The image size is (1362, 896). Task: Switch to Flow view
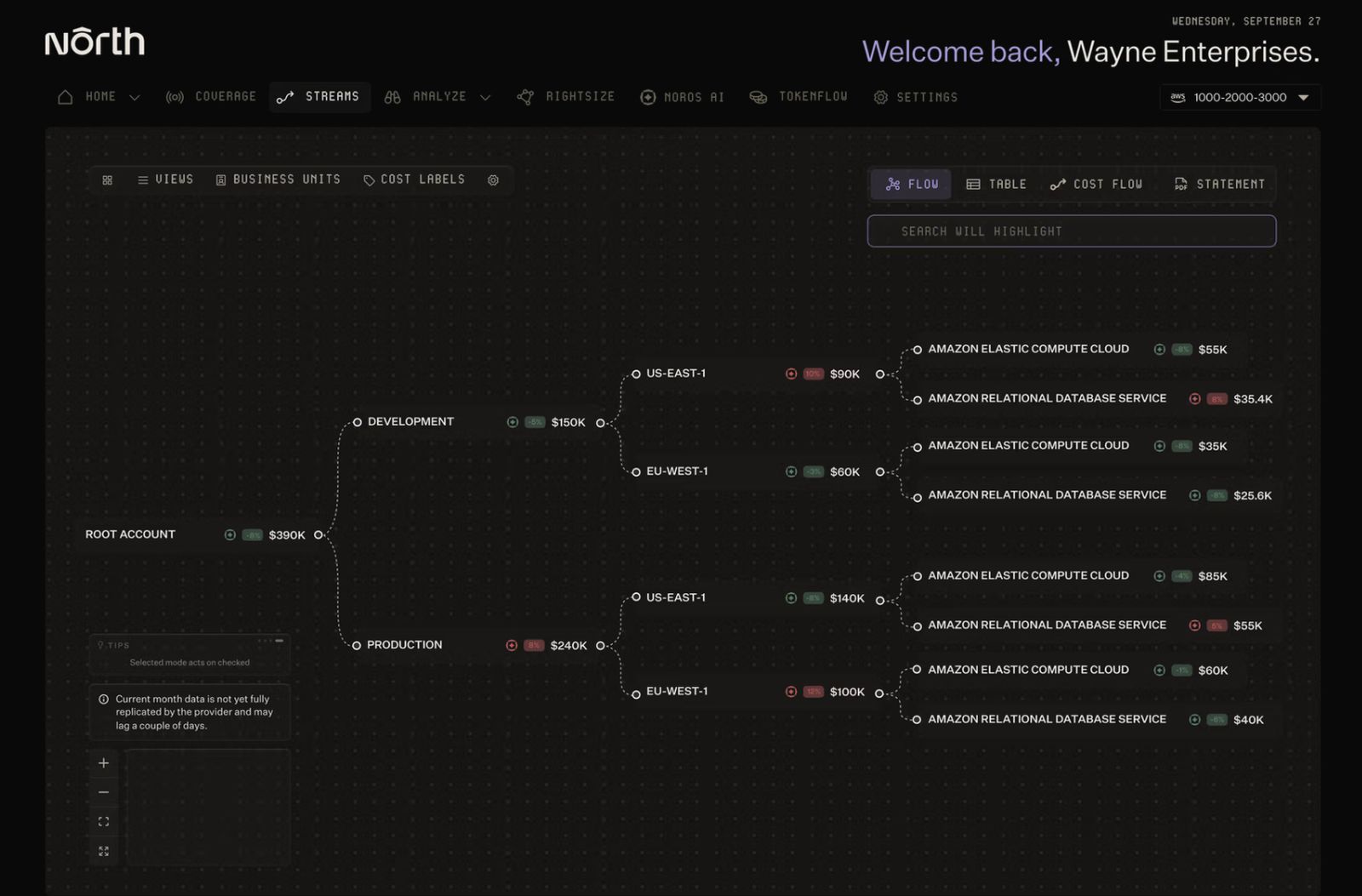click(911, 184)
